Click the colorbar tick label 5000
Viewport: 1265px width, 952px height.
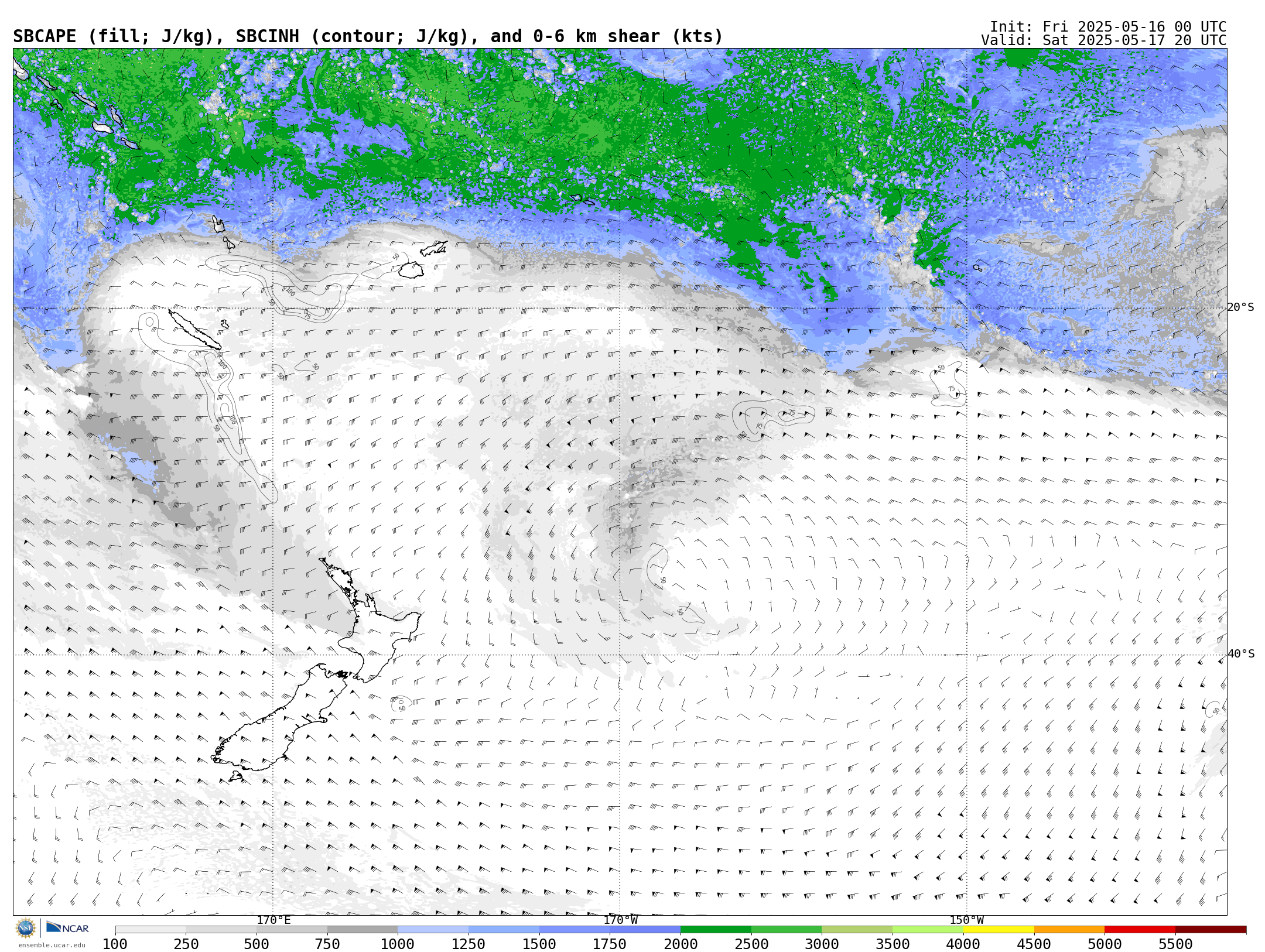[1105, 944]
